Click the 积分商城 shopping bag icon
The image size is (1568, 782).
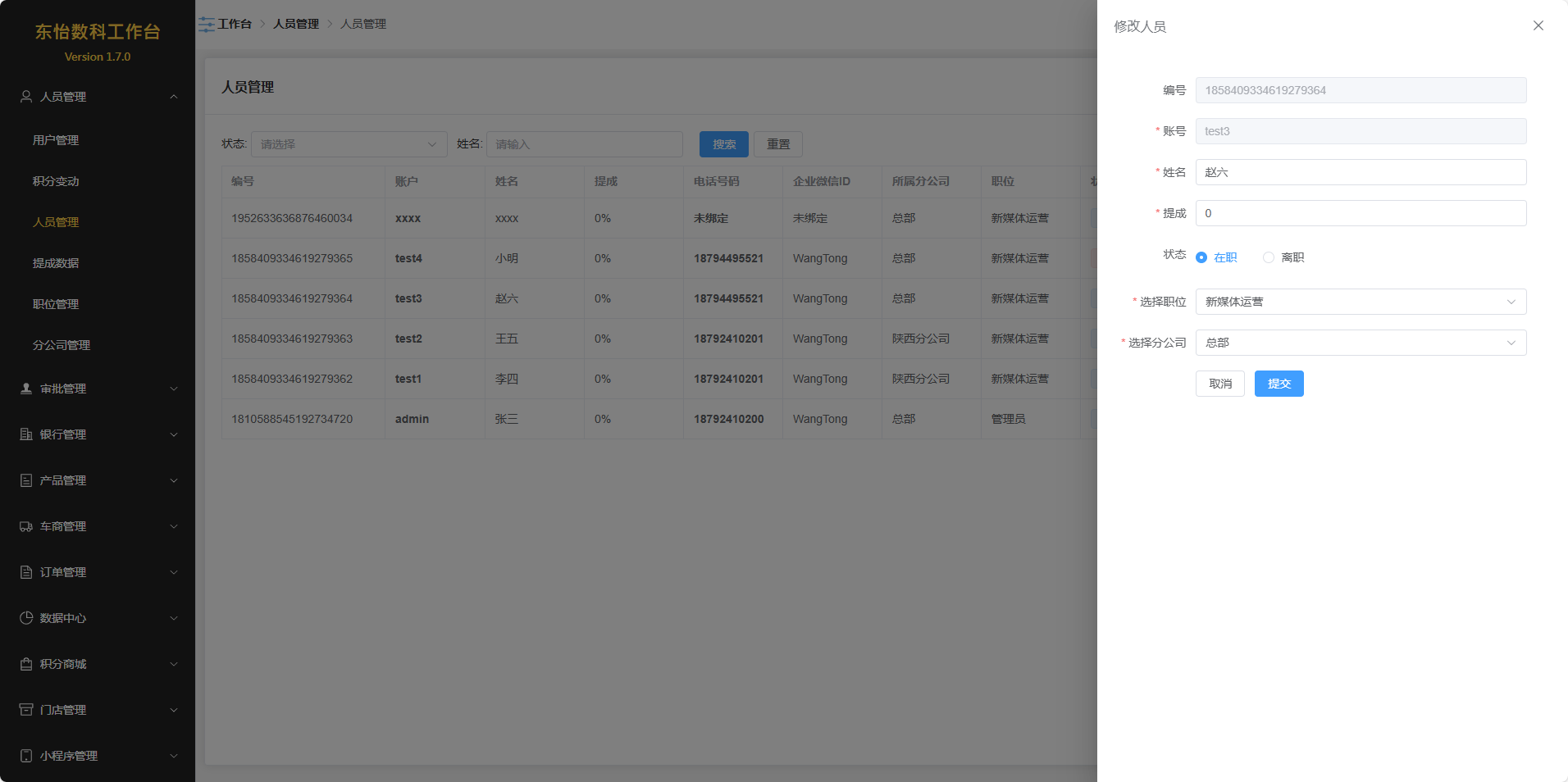(x=26, y=664)
